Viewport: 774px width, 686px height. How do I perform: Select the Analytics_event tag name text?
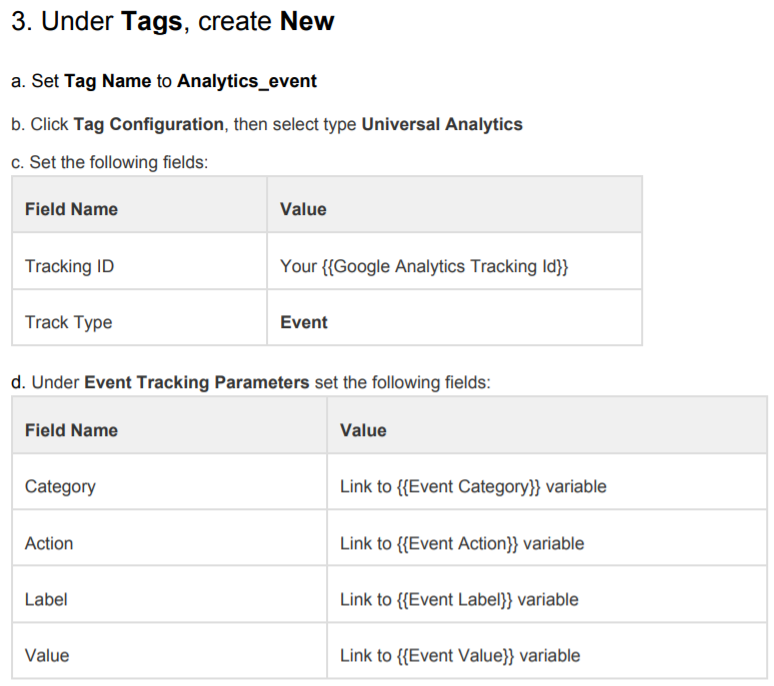point(247,81)
